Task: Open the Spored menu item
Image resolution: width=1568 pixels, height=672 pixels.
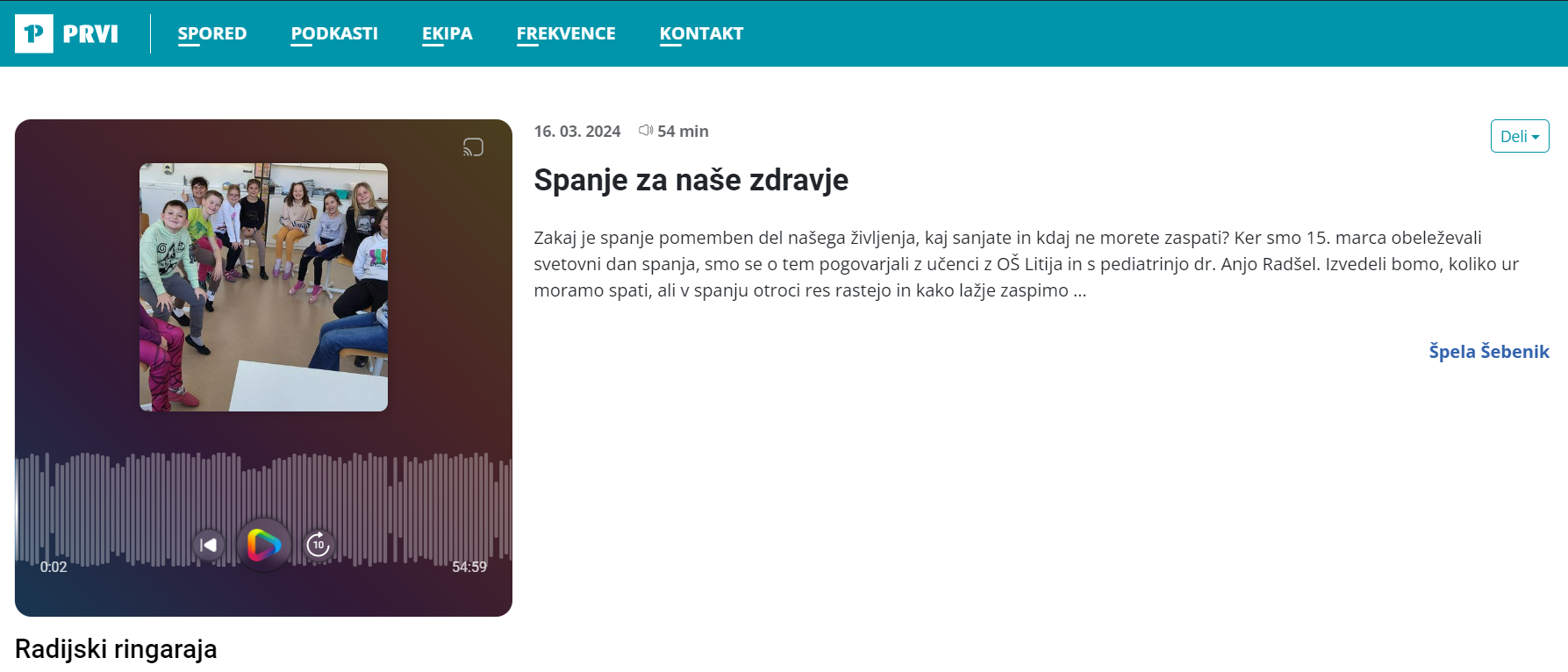Action: click(212, 33)
